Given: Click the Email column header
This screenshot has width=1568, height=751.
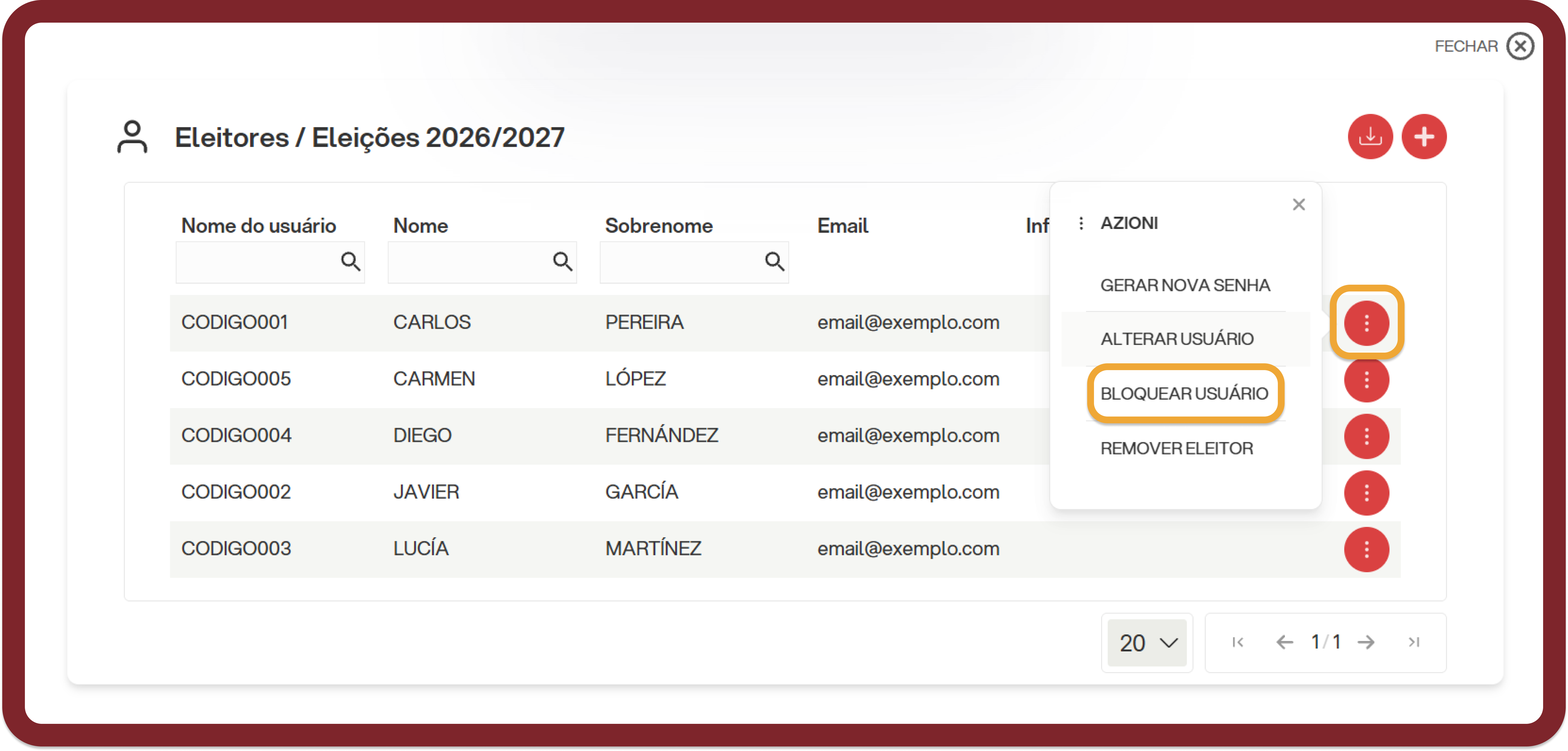Looking at the screenshot, I should [x=843, y=226].
